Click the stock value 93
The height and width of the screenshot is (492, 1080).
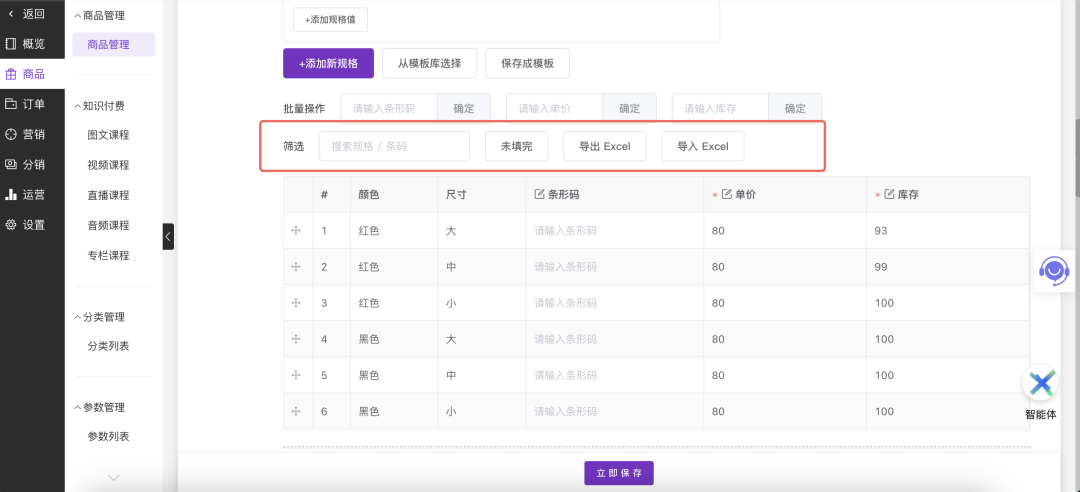coord(881,231)
